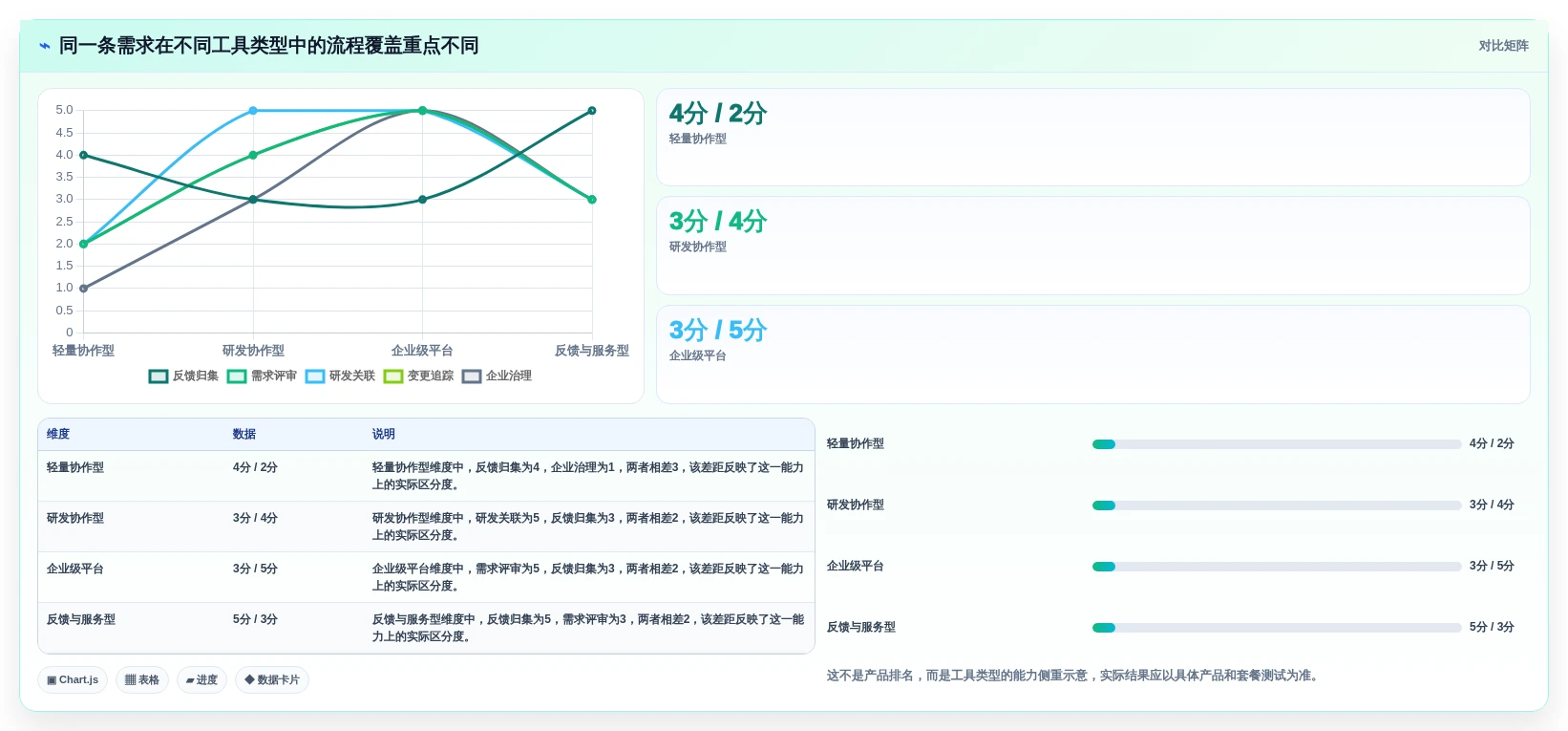Click the 进度 tag chip
1568x731 pixels.
click(x=201, y=680)
